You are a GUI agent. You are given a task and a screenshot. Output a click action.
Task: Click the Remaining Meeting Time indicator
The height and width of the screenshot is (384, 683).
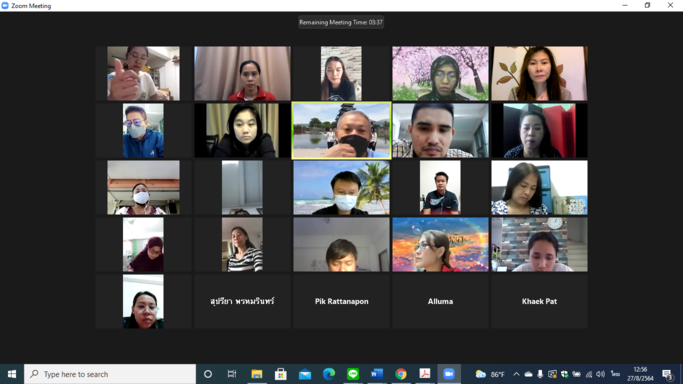coord(341,22)
